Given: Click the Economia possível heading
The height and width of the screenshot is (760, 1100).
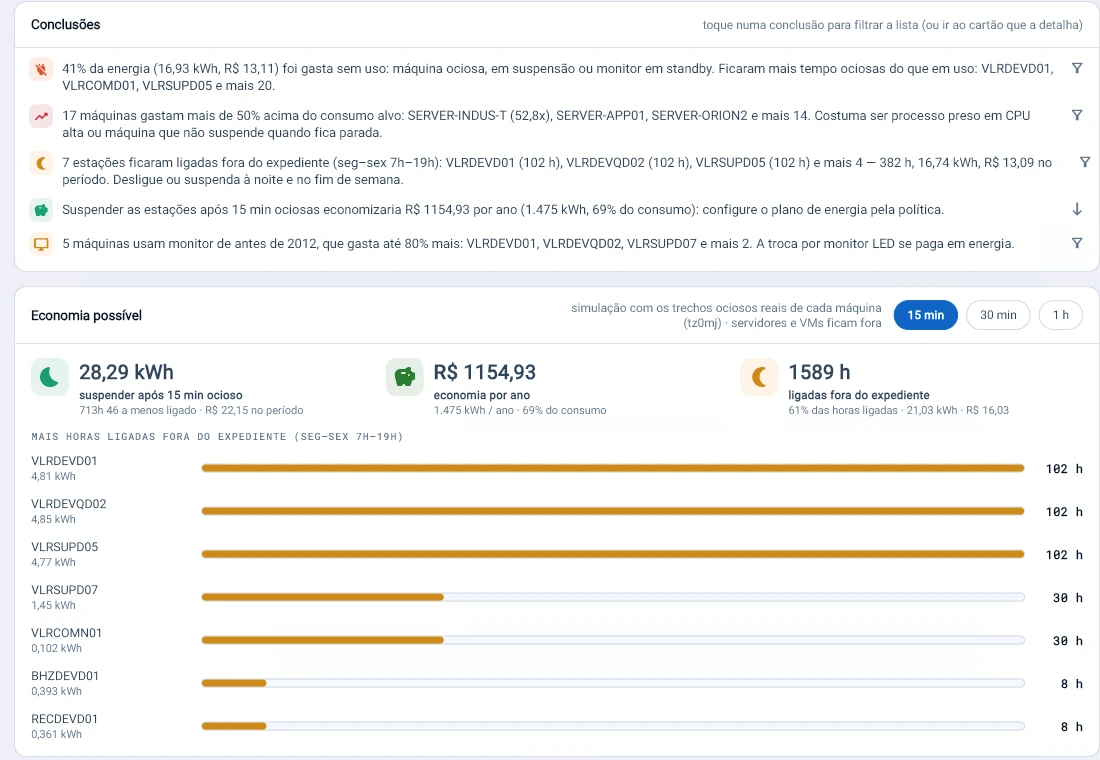Looking at the screenshot, I should (86, 316).
